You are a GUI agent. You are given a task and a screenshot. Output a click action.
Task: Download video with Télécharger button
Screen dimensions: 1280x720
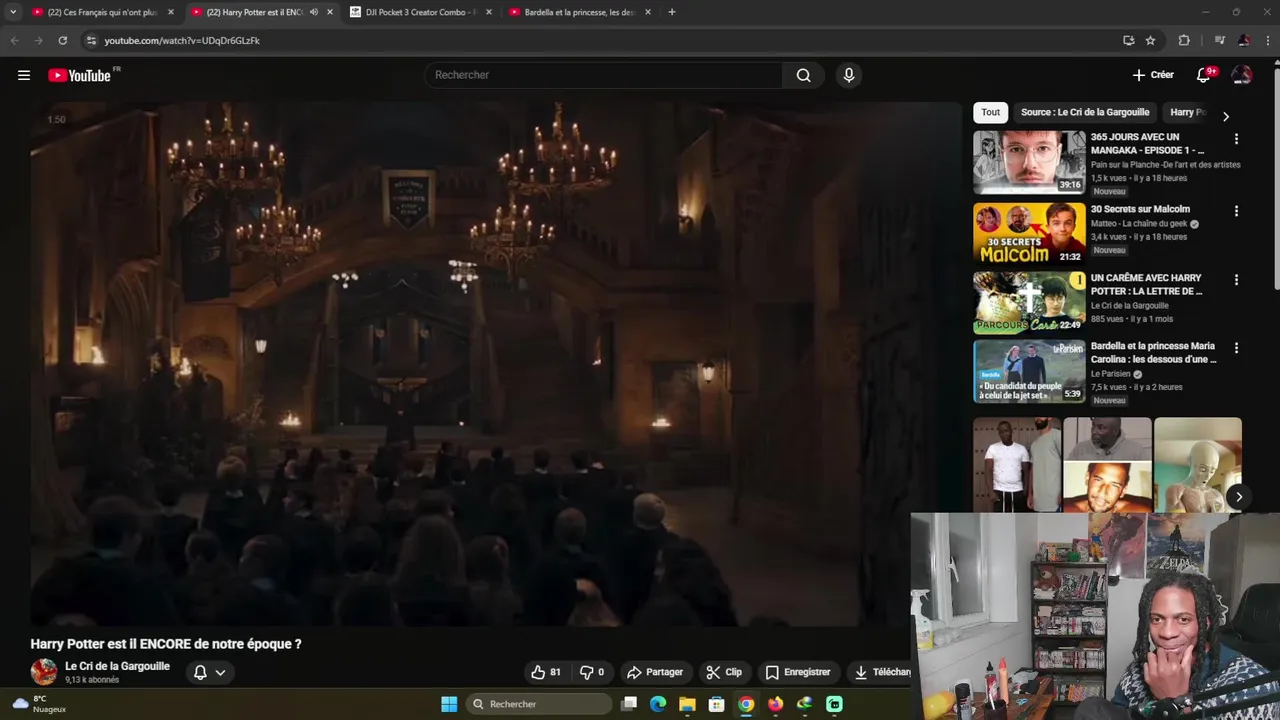point(879,672)
